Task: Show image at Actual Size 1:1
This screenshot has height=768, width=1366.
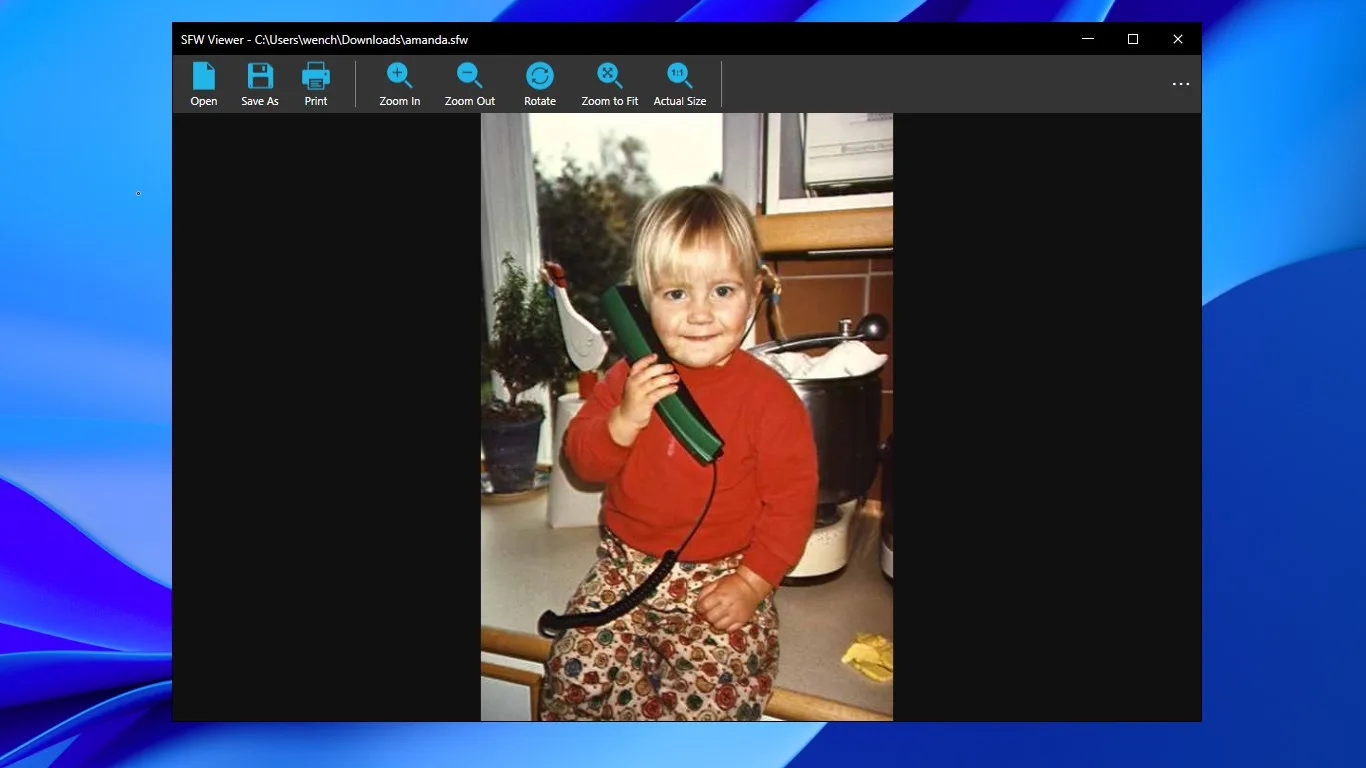Action: (x=680, y=76)
